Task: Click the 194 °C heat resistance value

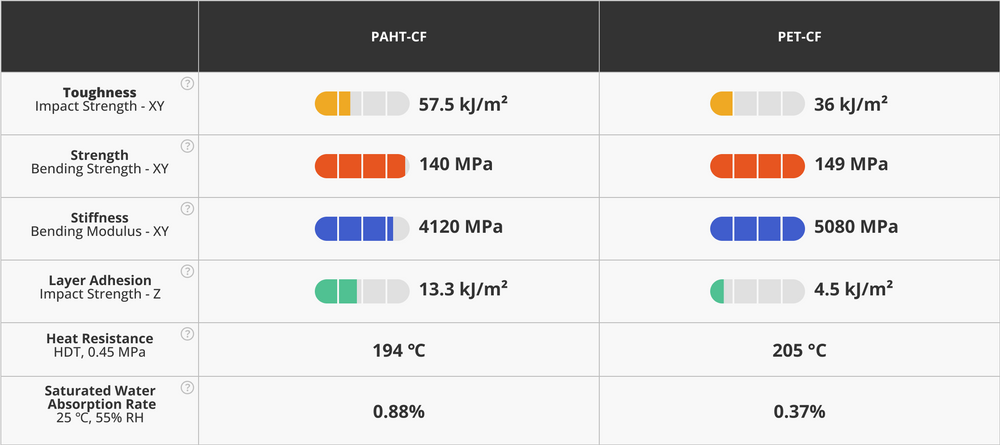Action: click(399, 350)
